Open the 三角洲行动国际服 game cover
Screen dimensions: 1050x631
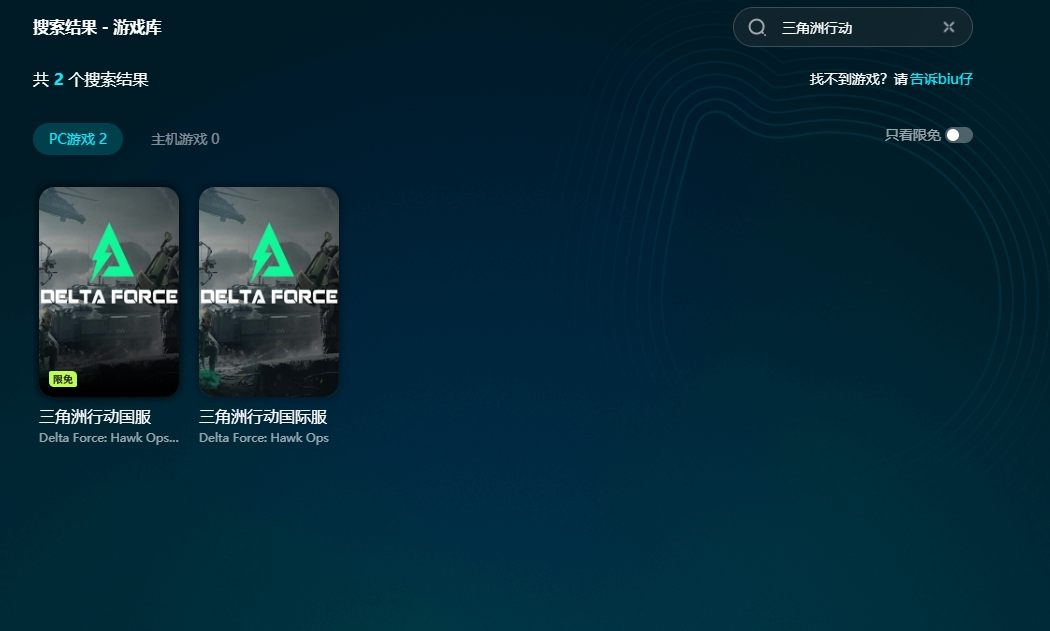tap(269, 292)
